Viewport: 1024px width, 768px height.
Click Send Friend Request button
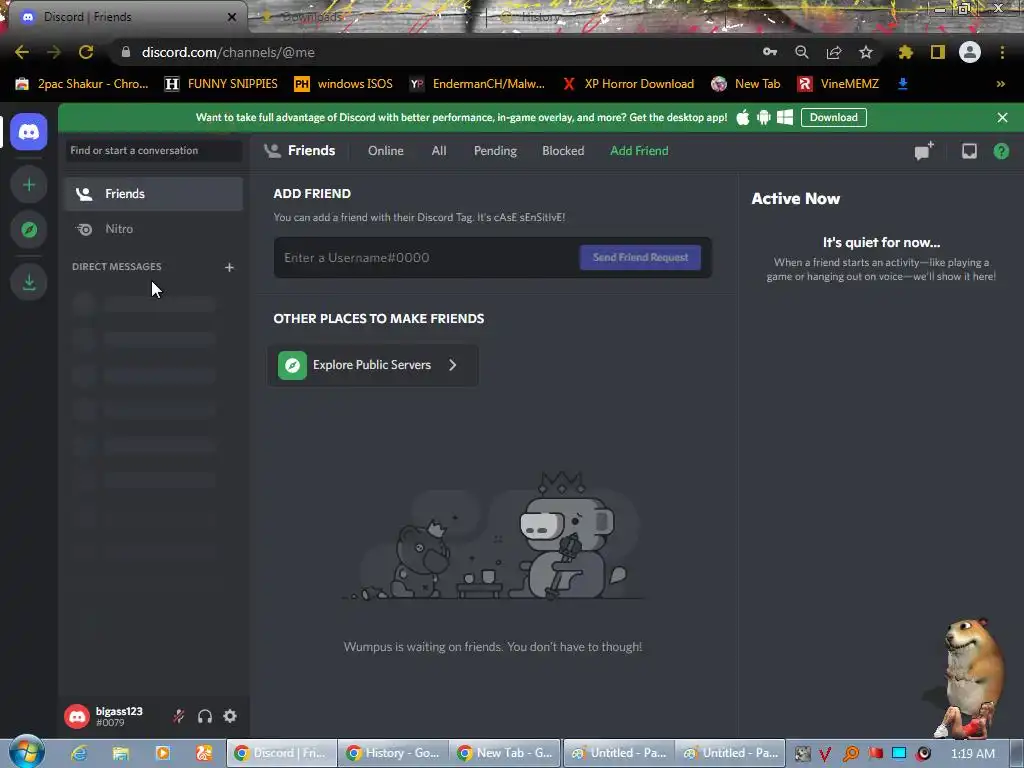640,257
